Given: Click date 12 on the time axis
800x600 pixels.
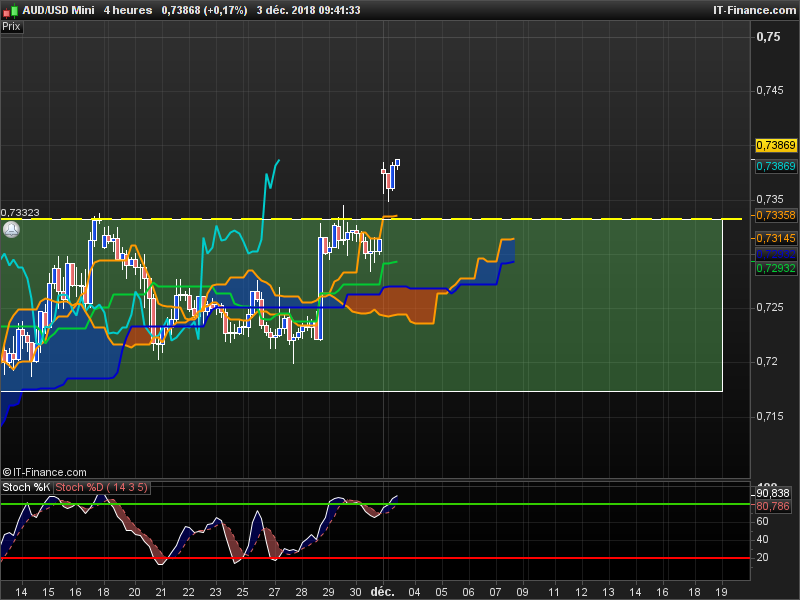Looking at the screenshot, I should (581, 592).
